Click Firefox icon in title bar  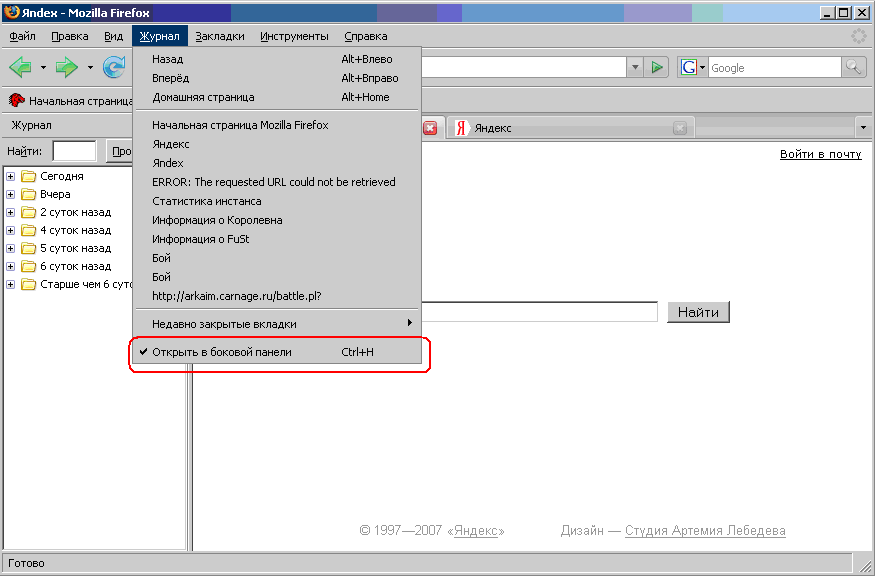click(12, 12)
